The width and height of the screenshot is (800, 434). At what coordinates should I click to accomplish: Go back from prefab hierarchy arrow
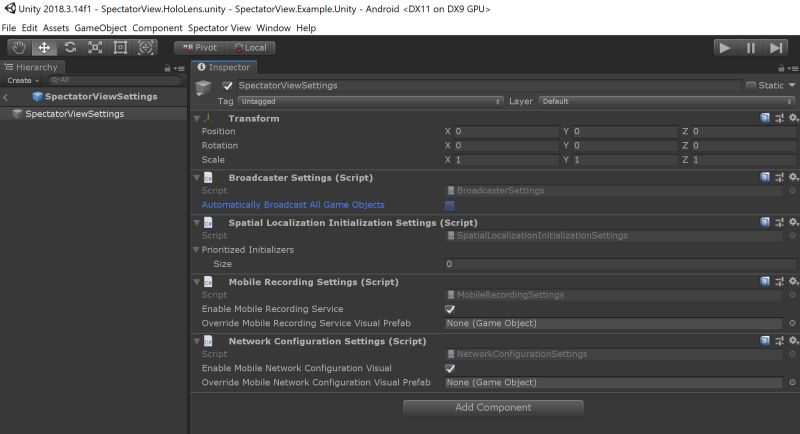[6, 97]
